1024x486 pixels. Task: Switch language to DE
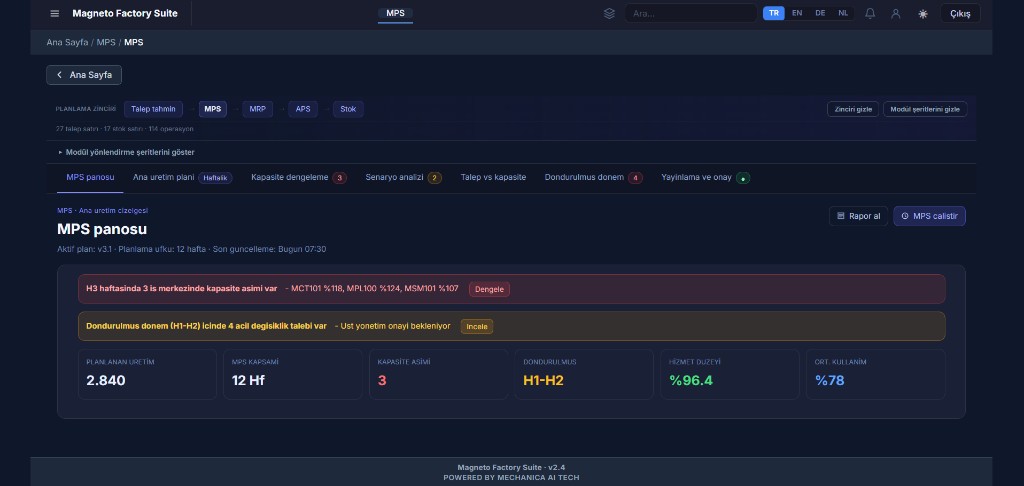[820, 13]
